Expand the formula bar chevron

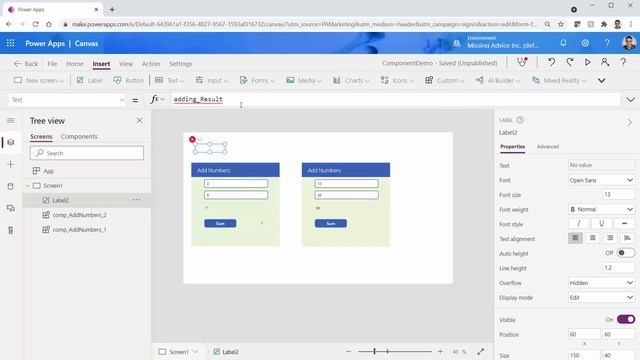click(630, 100)
